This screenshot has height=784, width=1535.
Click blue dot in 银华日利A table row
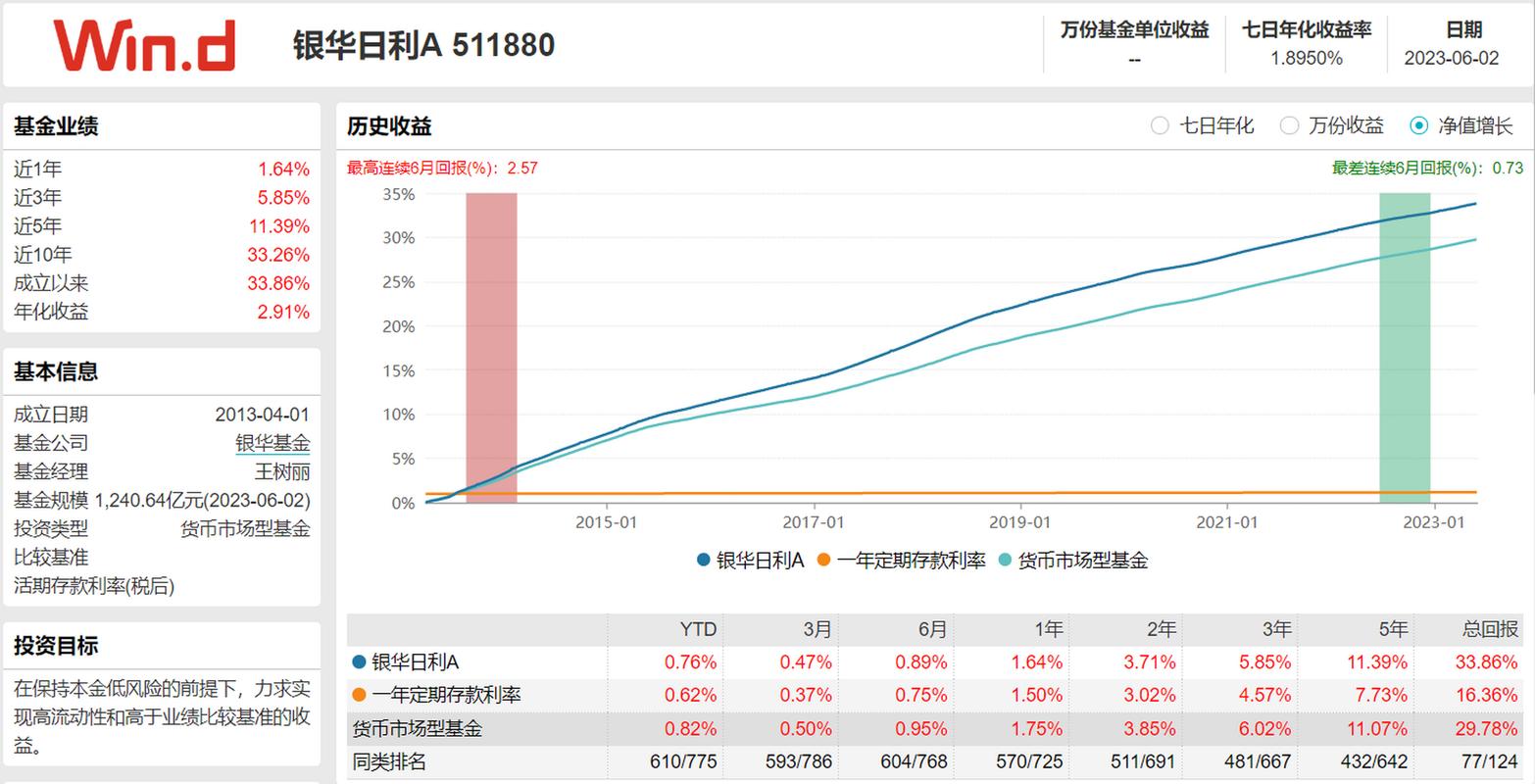(x=359, y=662)
